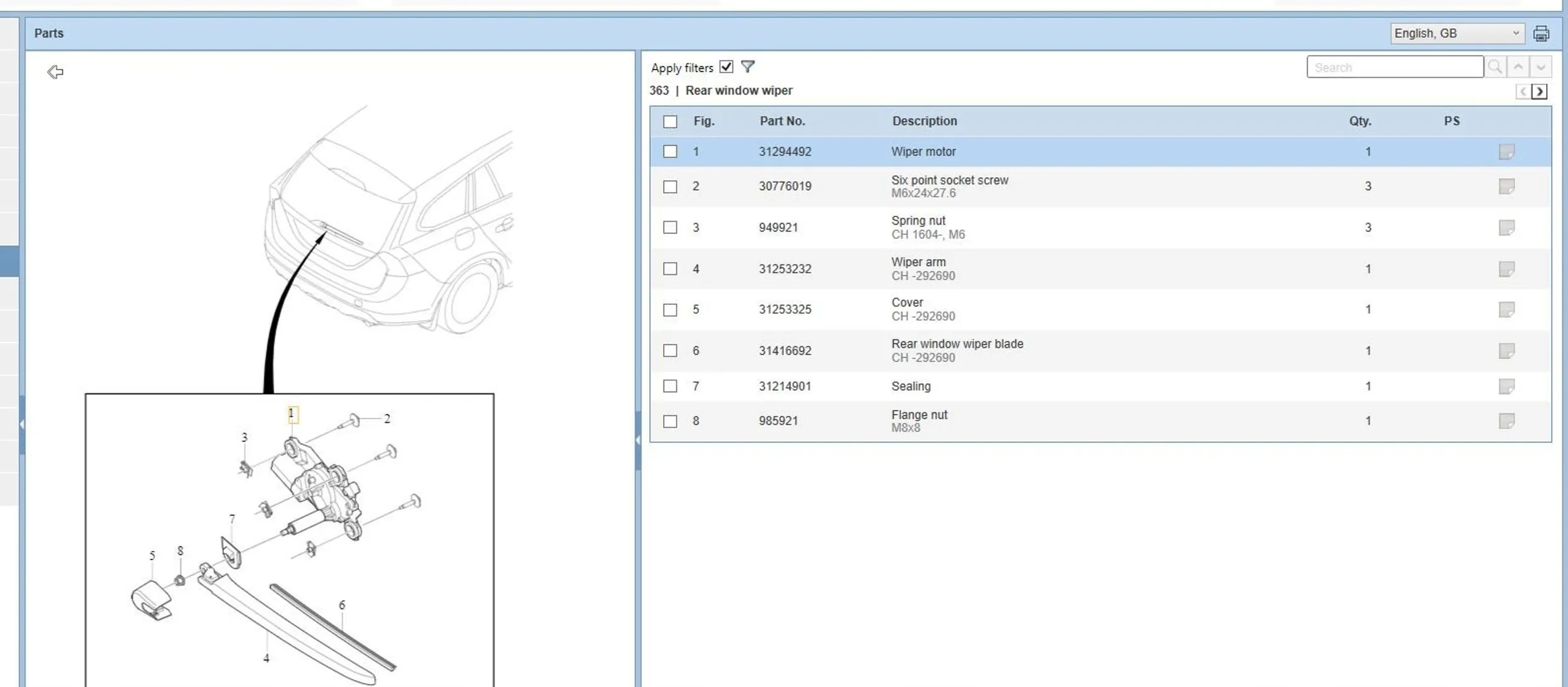Viewport: 1568px width, 687px height.
Task: Go to next section with right chevron
Action: click(1539, 92)
